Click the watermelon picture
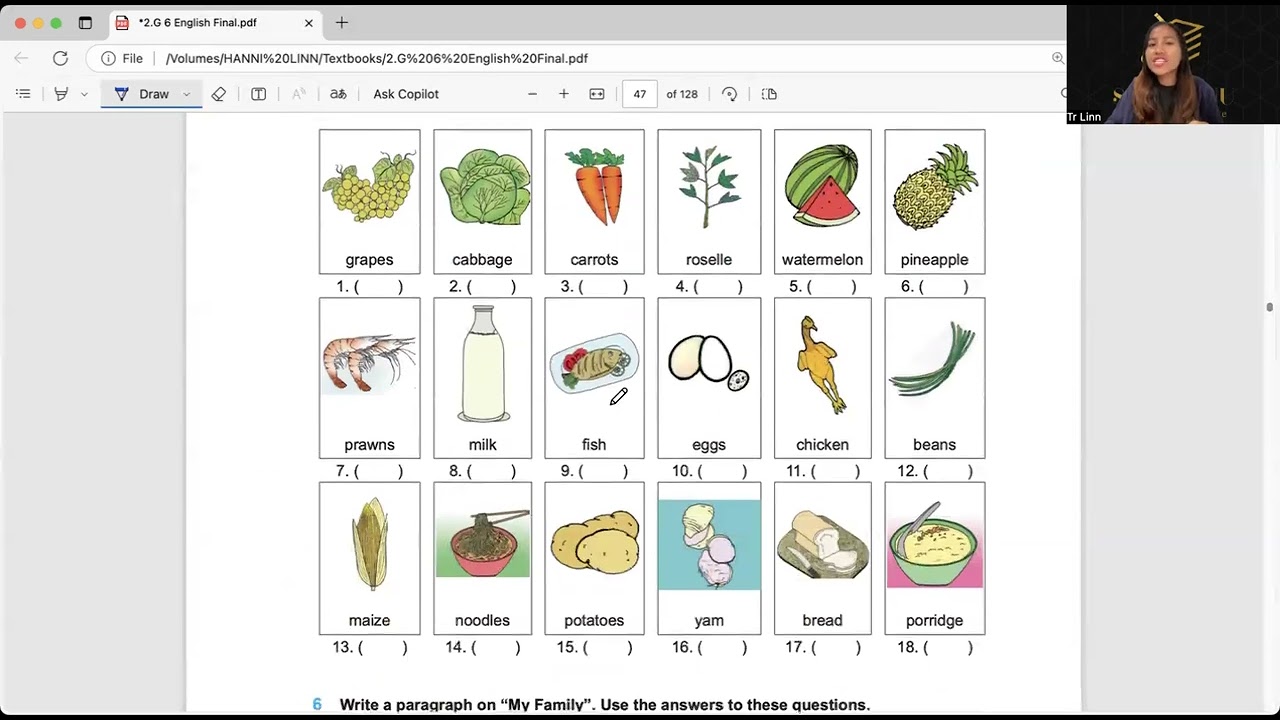This screenshot has height=720, width=1280. pos(823,185)
